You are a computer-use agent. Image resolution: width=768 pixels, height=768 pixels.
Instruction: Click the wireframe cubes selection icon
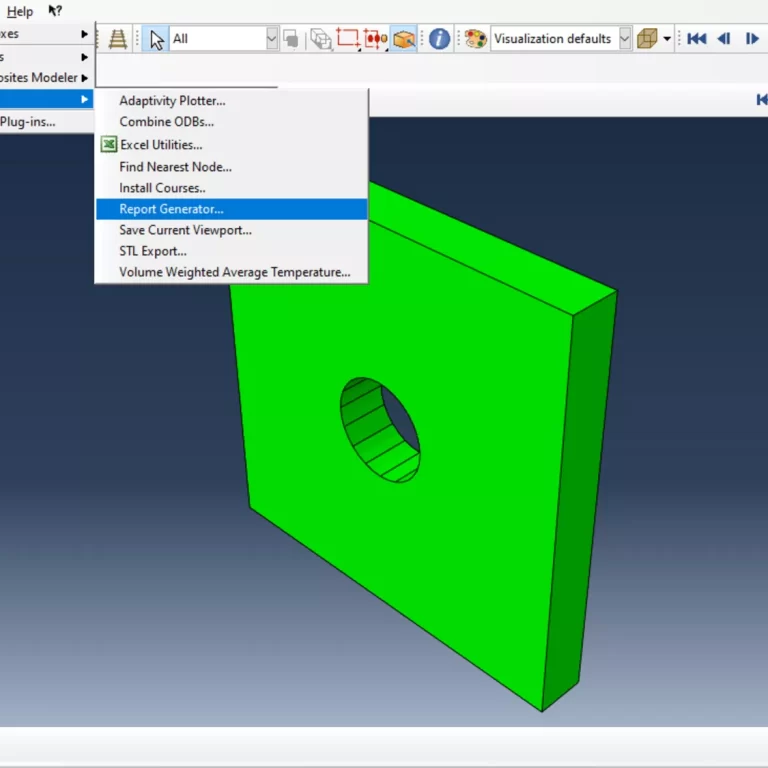point(321,39)
